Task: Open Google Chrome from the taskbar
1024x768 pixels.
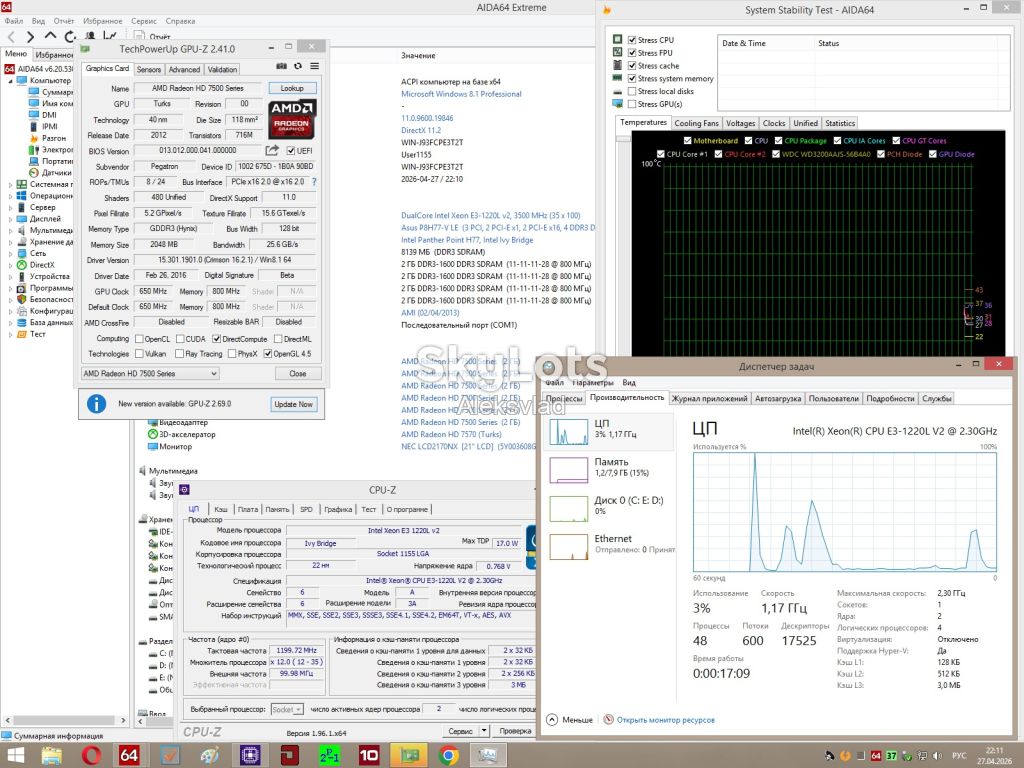Action: tap(449, 755)
